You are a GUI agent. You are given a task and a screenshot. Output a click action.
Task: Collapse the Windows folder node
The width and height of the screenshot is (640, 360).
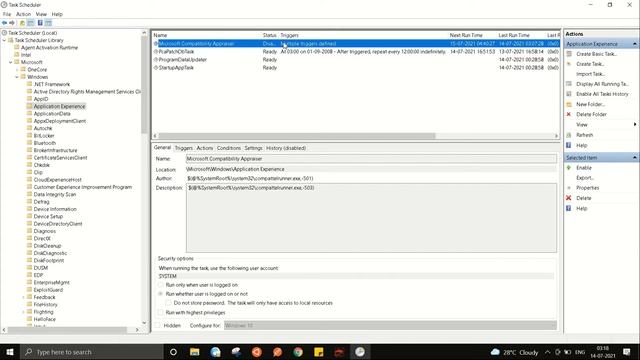coord(17,77)
